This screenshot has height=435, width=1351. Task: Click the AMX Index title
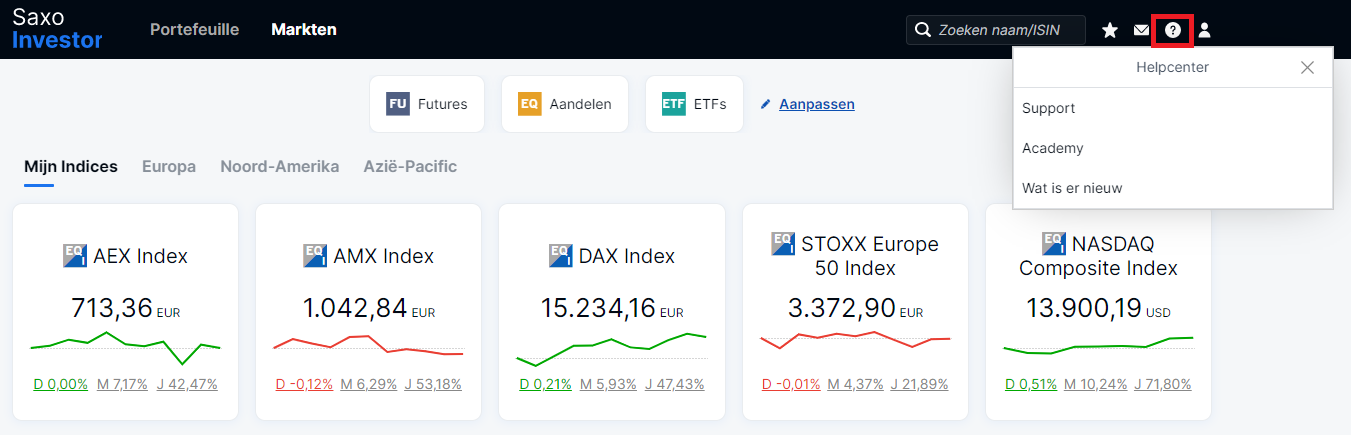point(383,256)
